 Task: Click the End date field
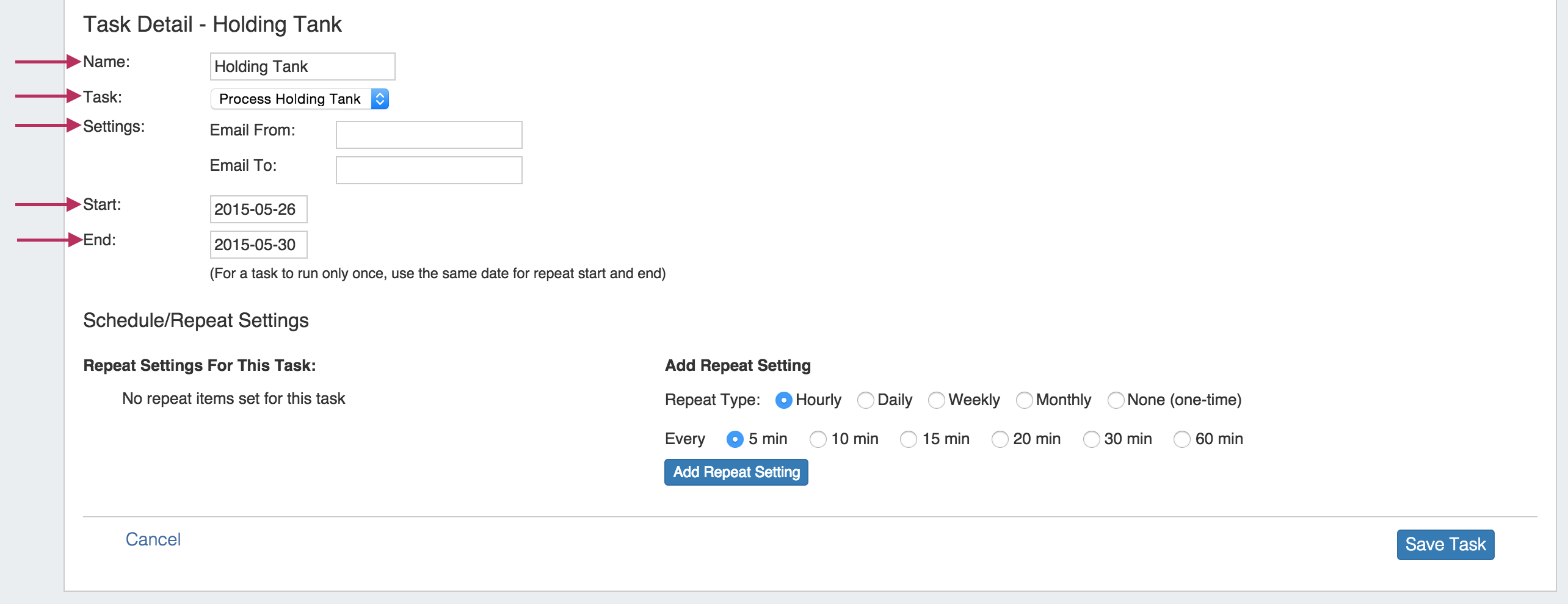pyautogui.click(x=258, y=245)
